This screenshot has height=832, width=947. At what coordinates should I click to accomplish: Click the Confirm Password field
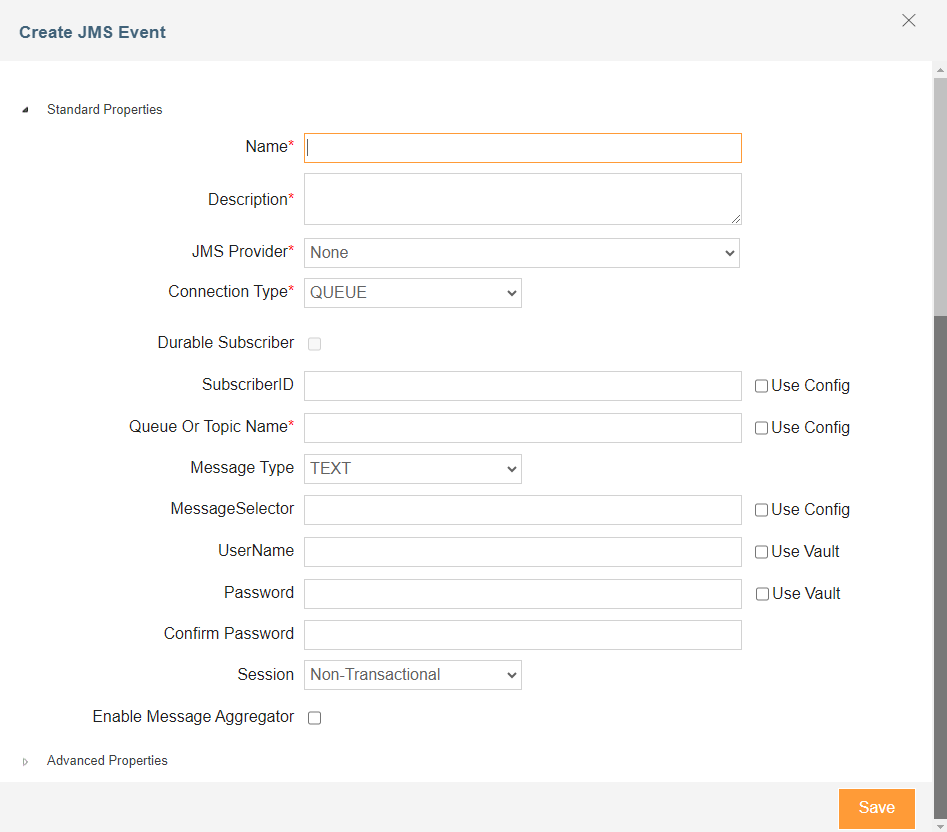click(x=522, y=635)
